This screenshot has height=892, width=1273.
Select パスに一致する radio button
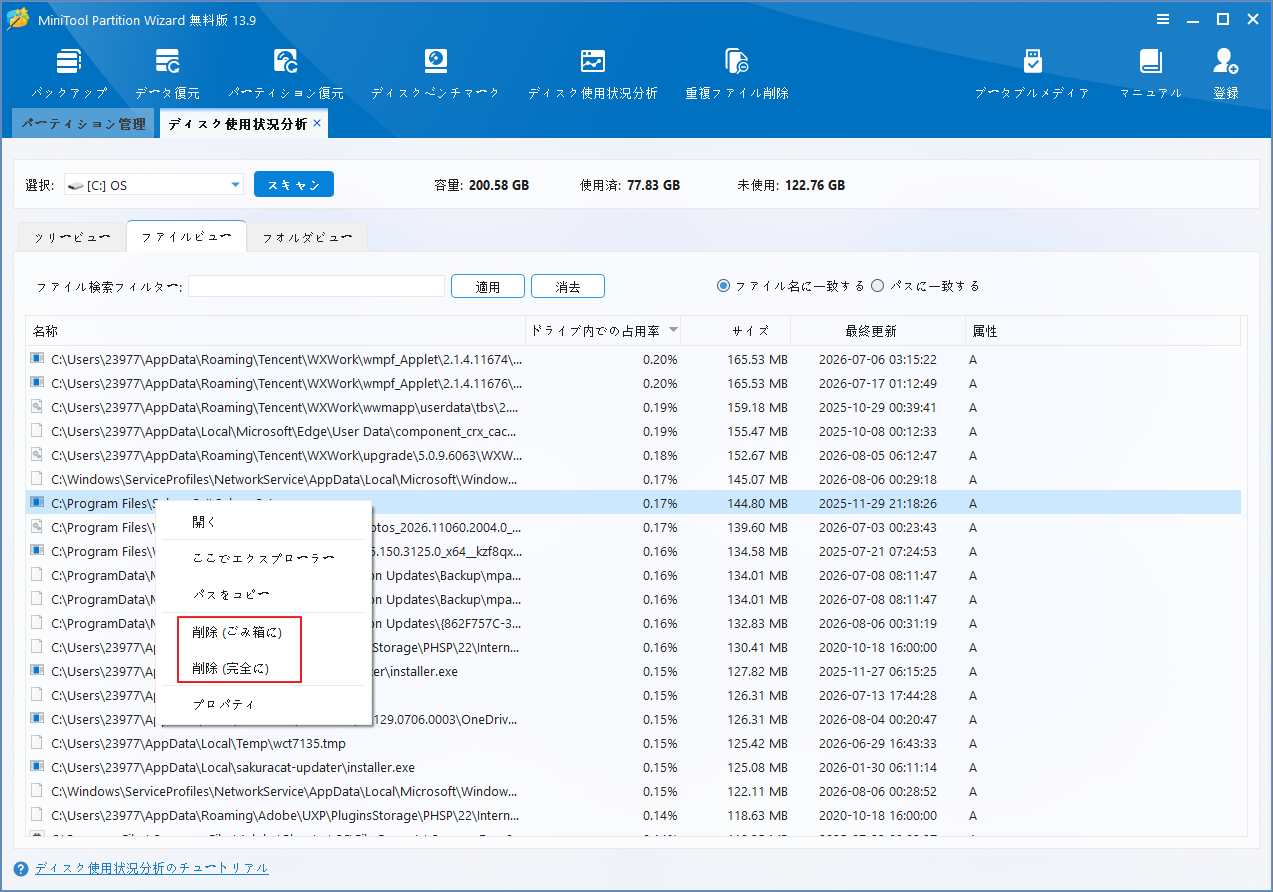point(877,286)
